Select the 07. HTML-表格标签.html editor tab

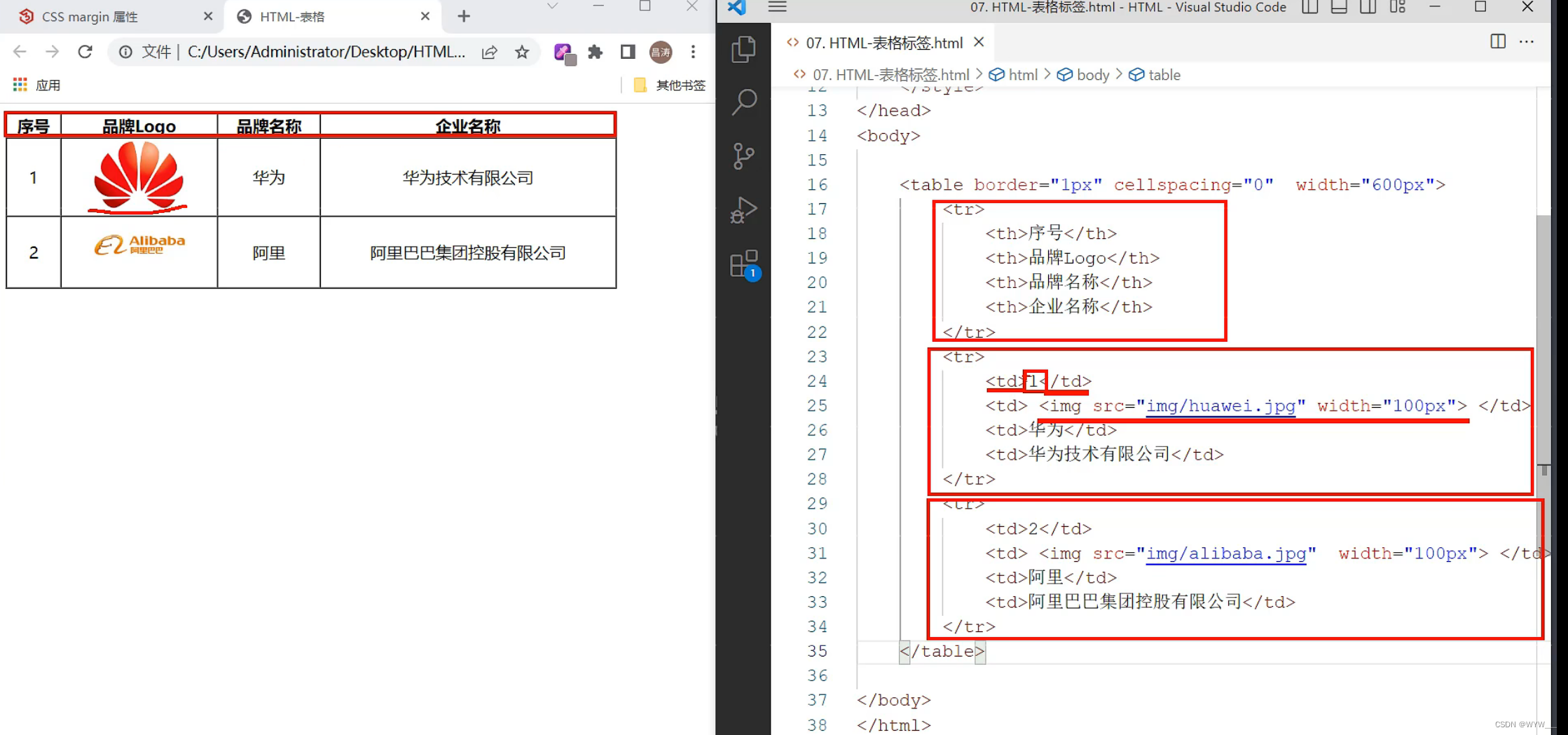click(x=884, y=43)
